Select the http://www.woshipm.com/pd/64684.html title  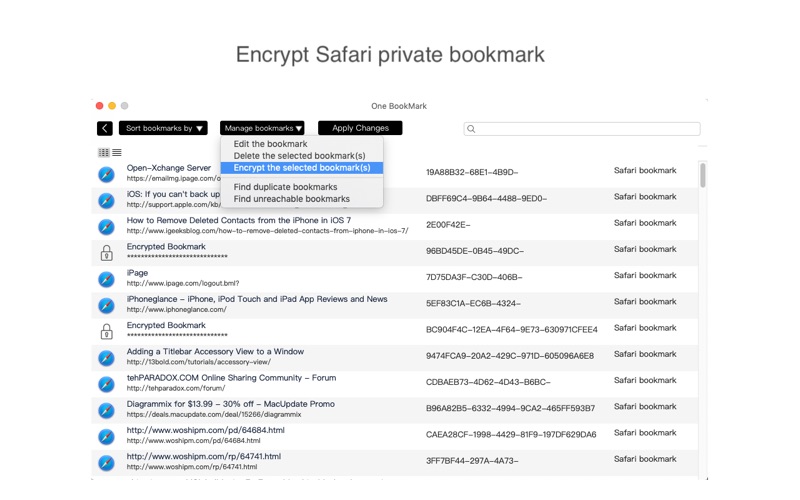(206, 431)
